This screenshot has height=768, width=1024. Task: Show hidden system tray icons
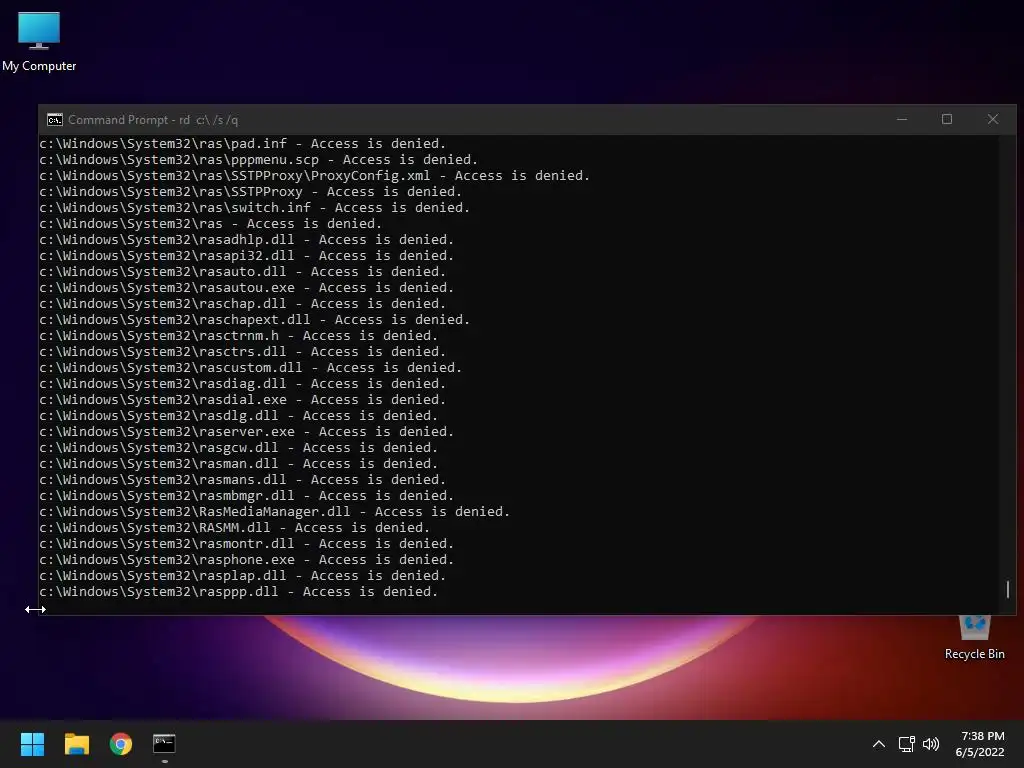point(879,744)
